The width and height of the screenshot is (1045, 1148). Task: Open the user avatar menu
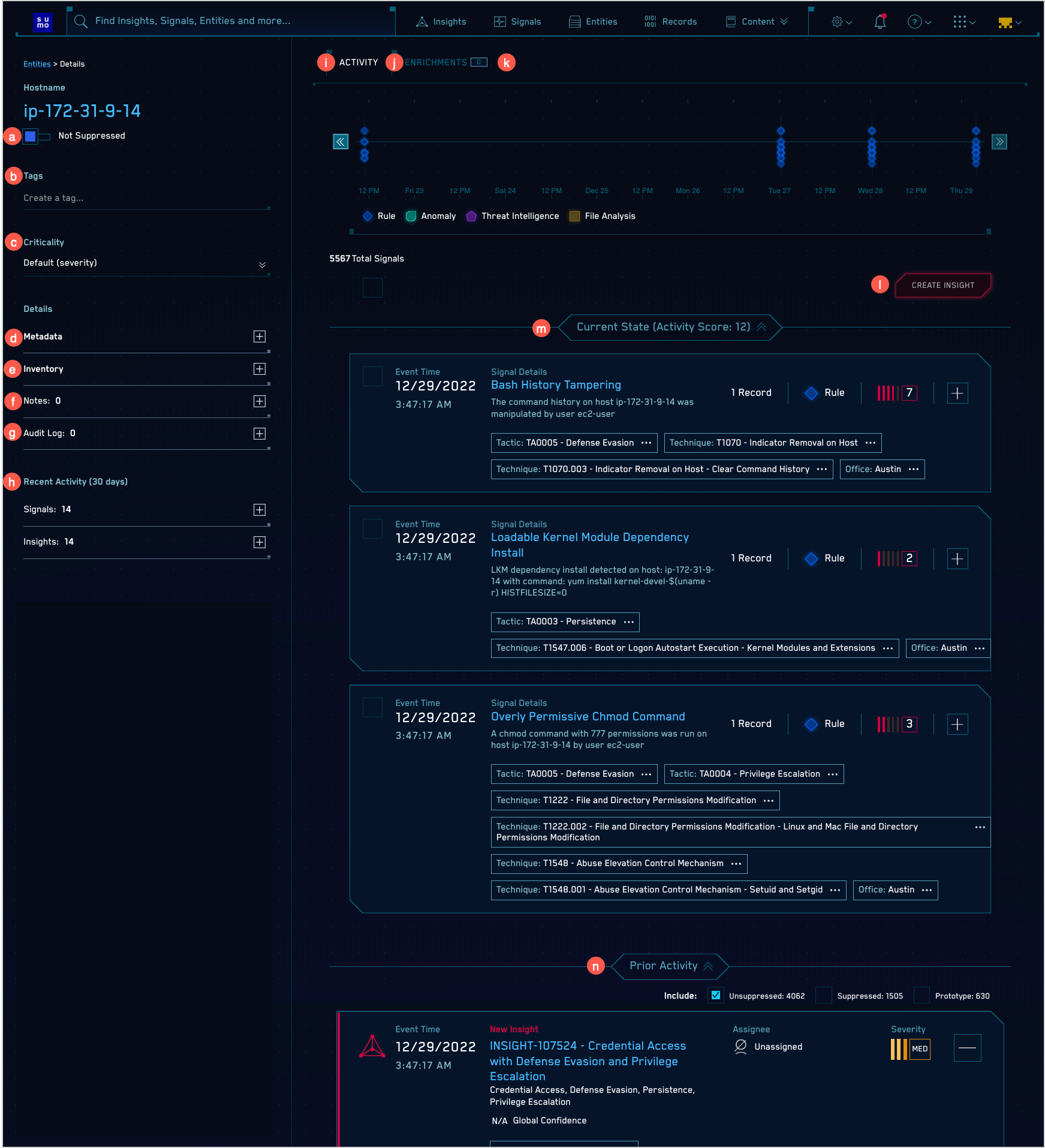coord(1006,22)
